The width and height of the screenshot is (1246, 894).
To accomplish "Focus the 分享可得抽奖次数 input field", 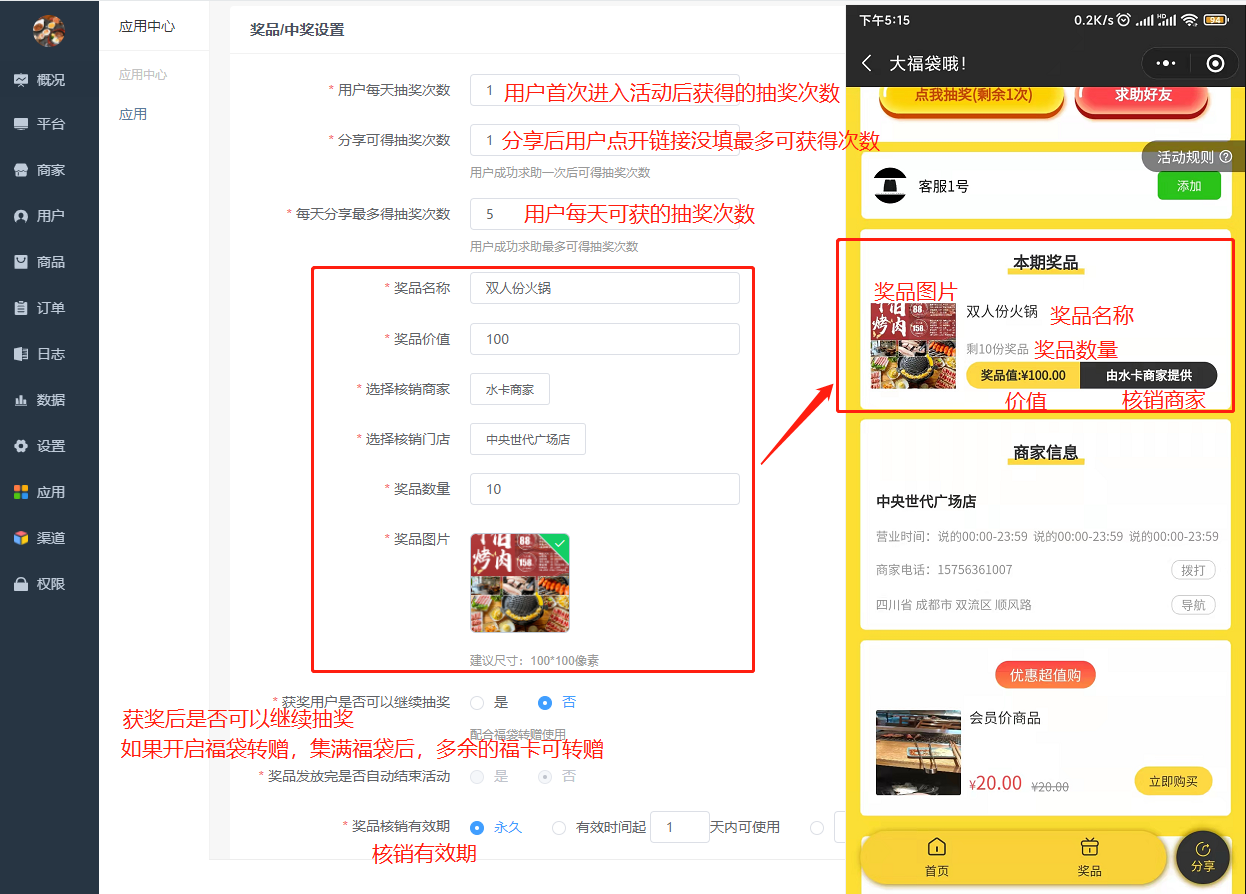I will tap(605, 140).
